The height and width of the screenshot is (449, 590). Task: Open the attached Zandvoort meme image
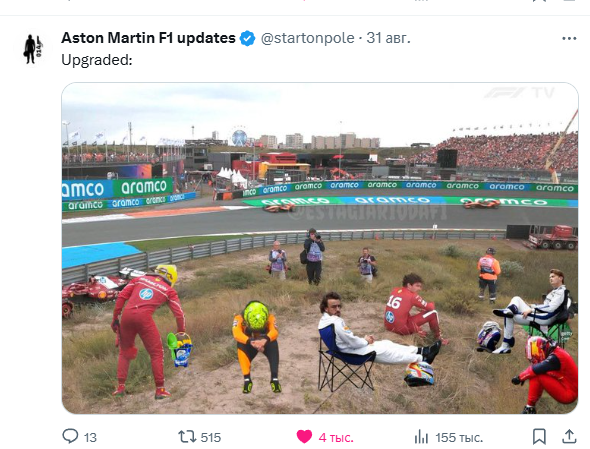(320, 248)
